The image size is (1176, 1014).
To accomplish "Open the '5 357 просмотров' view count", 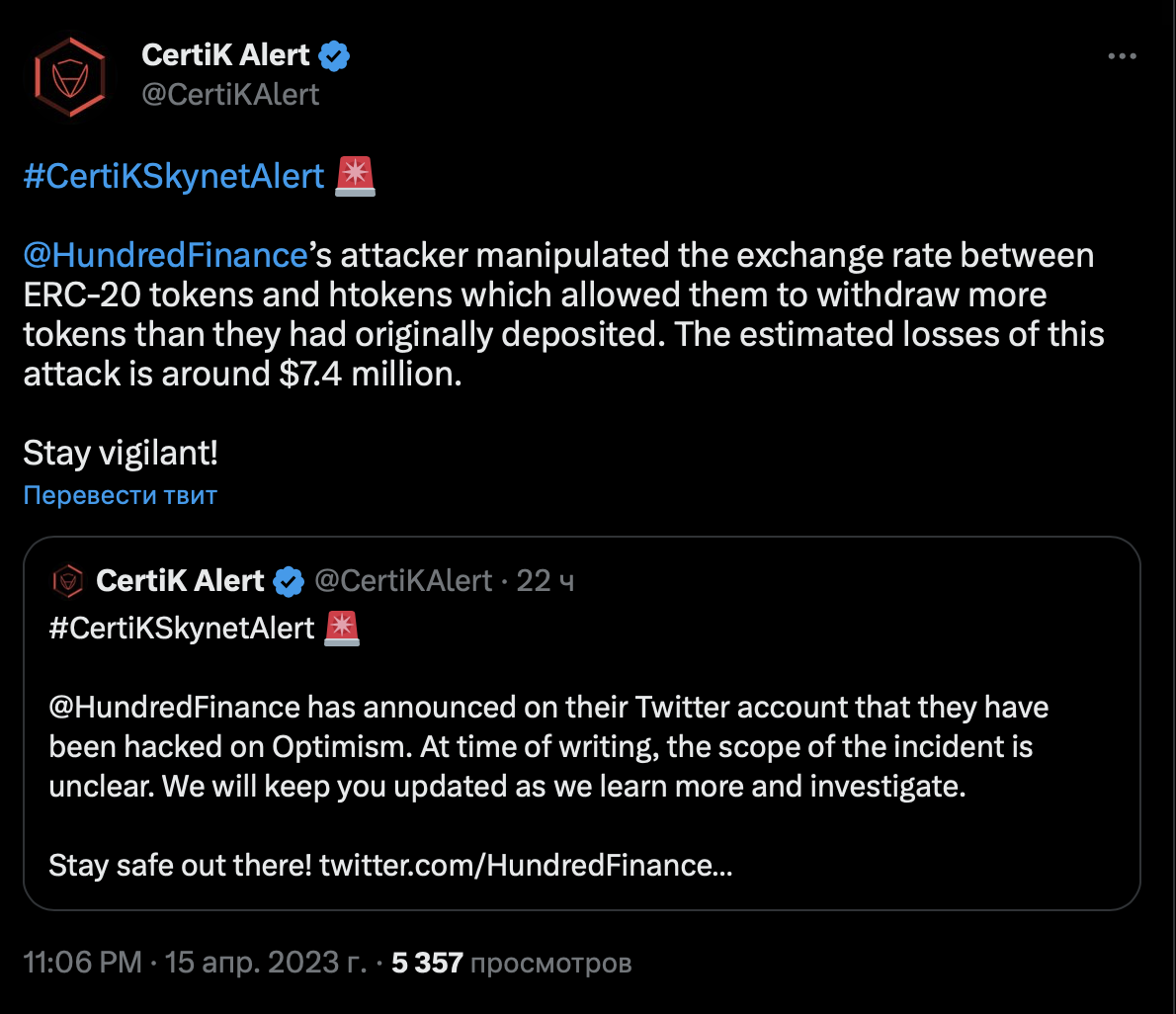I will [511, 962].
